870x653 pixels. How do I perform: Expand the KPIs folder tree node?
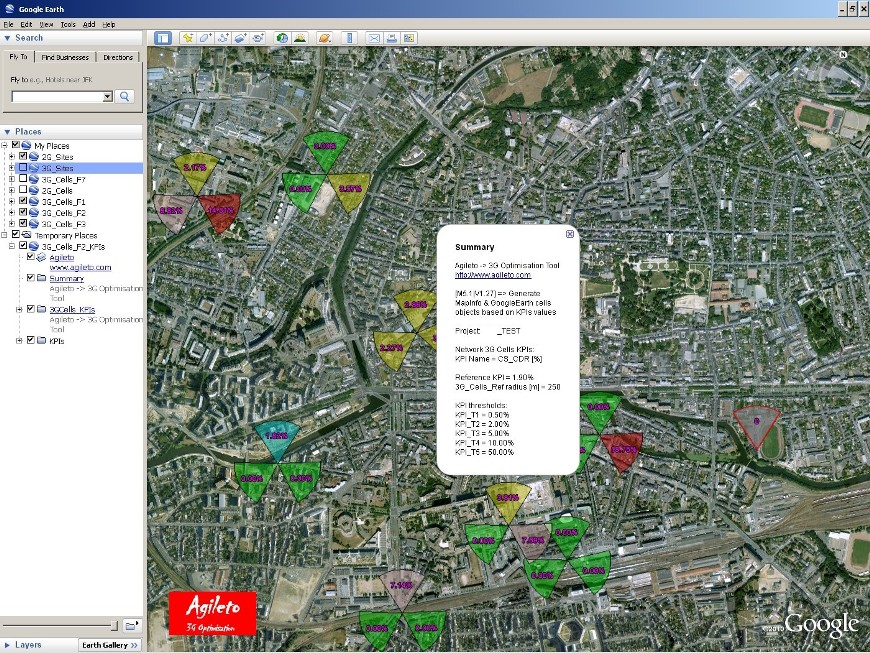click(19, 341)
